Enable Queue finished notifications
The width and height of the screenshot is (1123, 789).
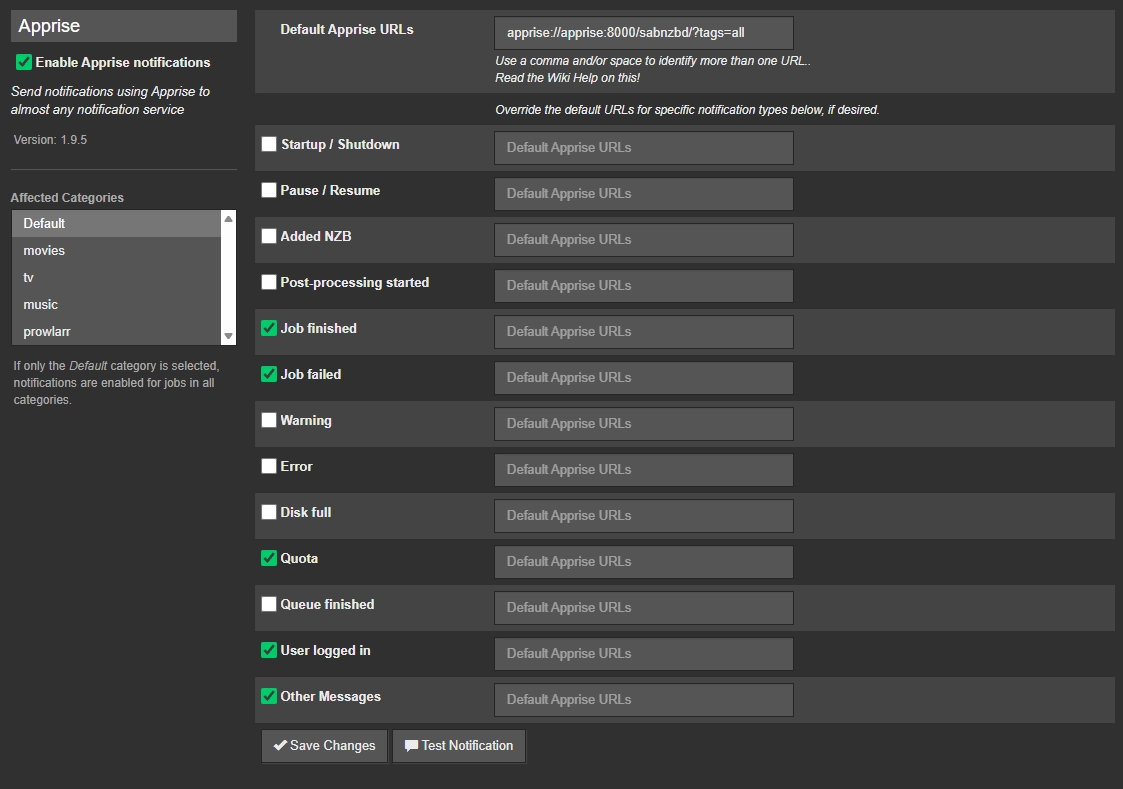click(x=268, y=604)
